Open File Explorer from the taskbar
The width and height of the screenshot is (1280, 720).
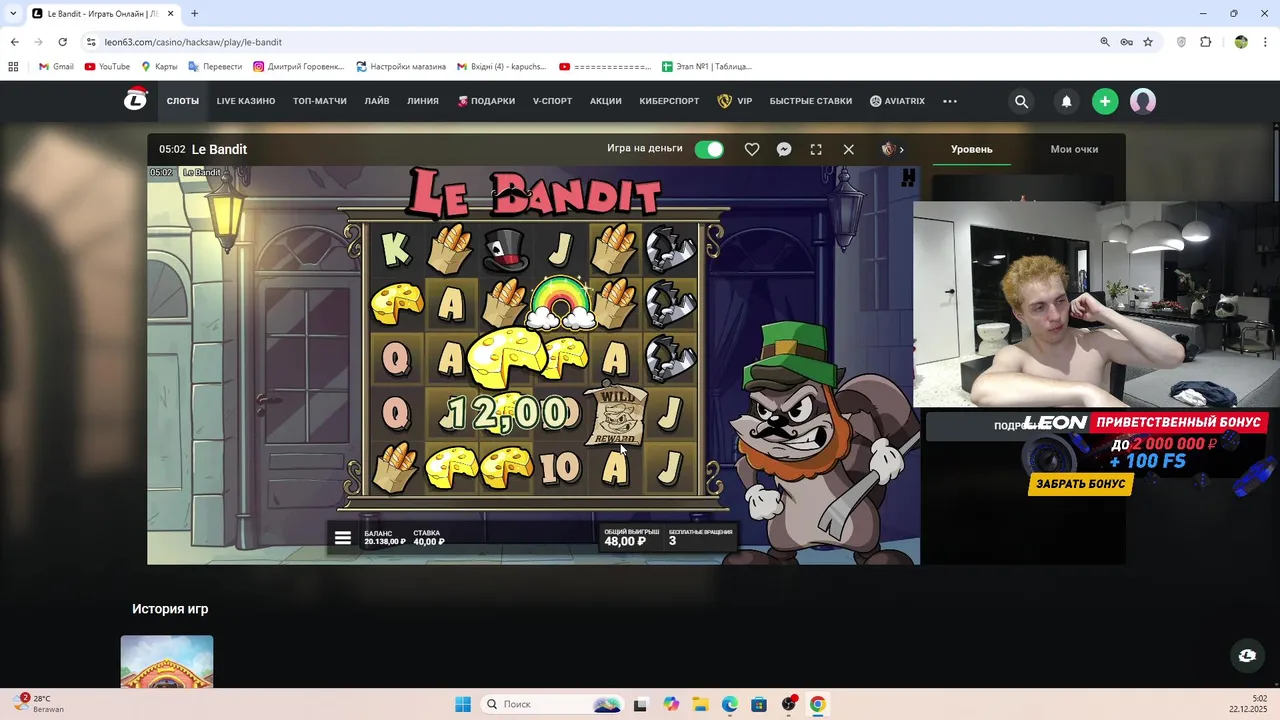point(701,704)
